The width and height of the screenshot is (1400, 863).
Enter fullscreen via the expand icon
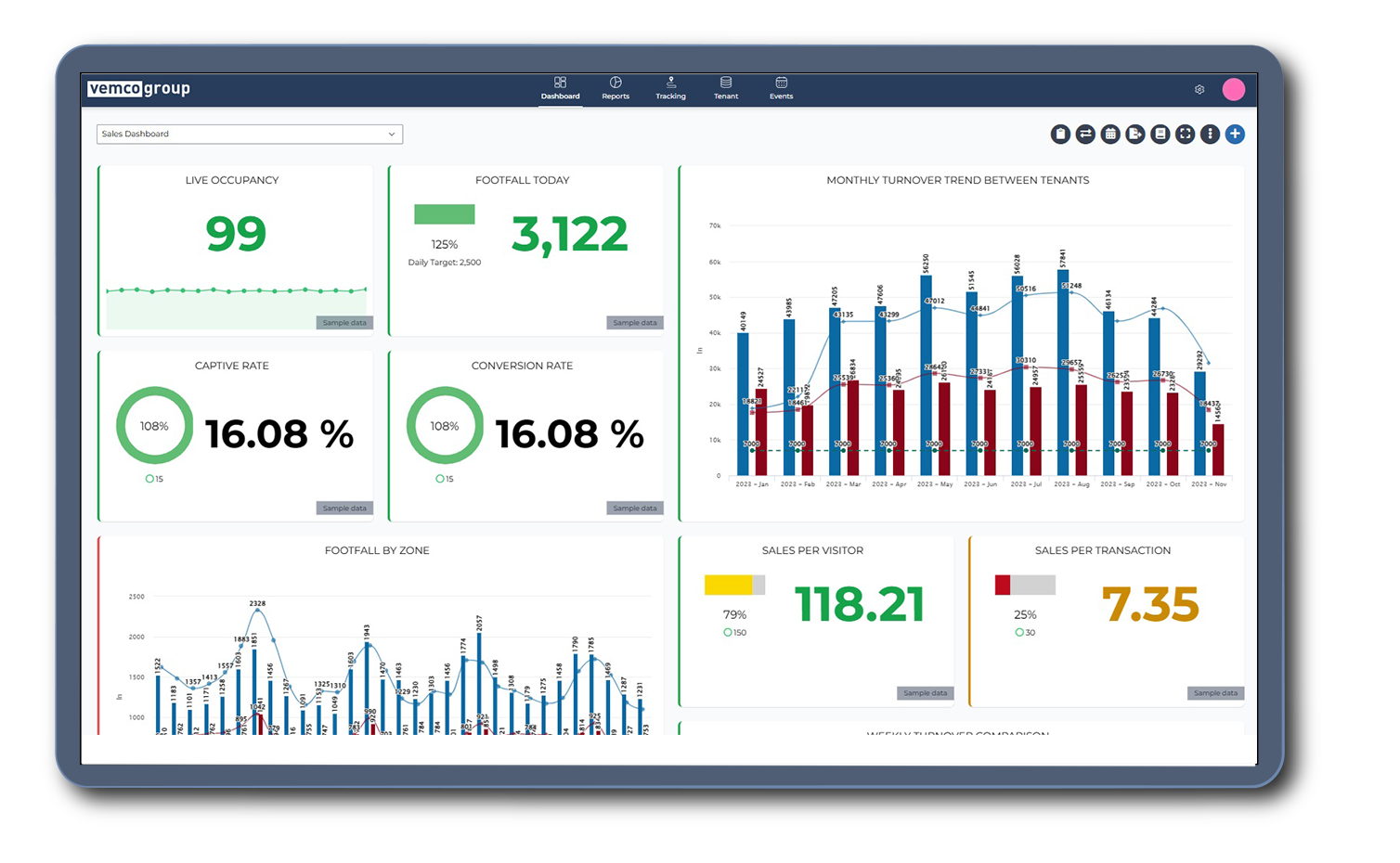click(1185, 134)
